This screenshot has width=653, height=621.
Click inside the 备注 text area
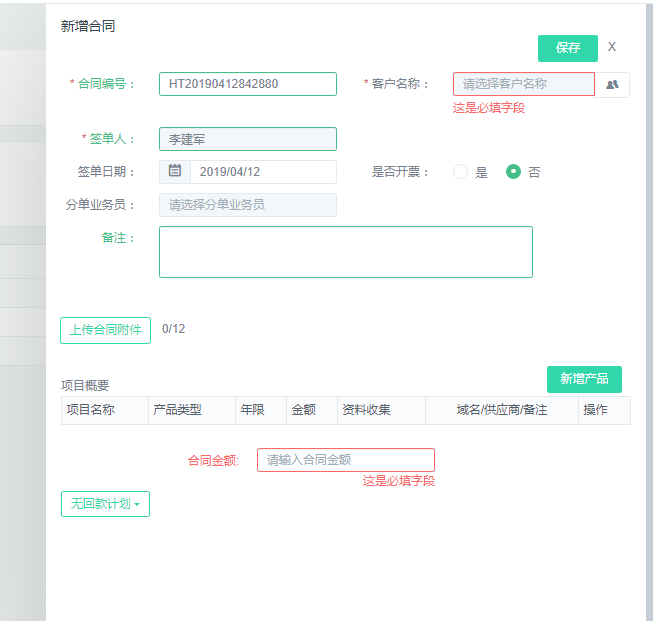pos(345,251)
